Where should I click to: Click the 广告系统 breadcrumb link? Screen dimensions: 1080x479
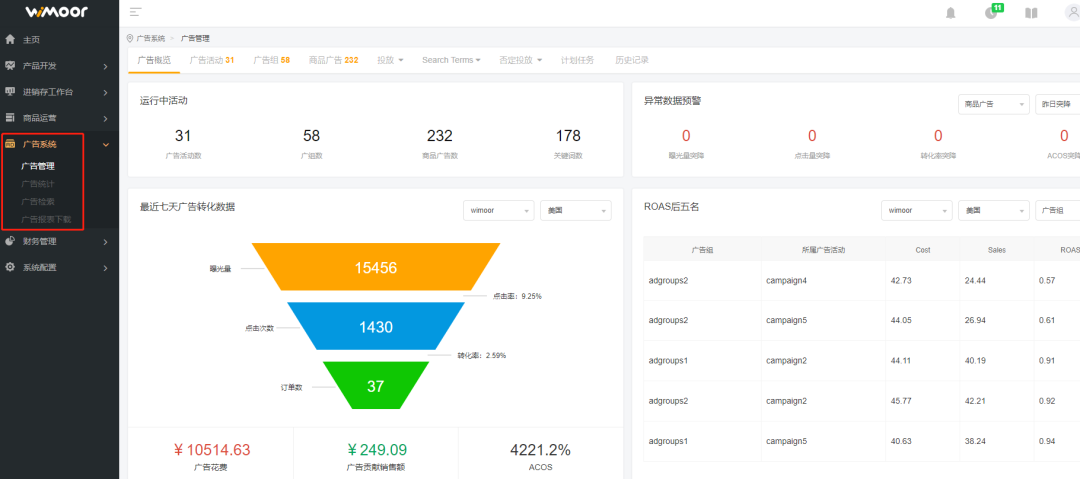[x=150, y=39]
